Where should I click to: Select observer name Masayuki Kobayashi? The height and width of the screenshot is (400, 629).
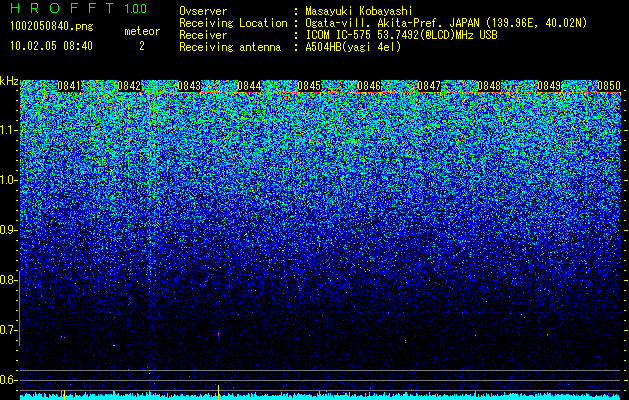click(359, 11)
